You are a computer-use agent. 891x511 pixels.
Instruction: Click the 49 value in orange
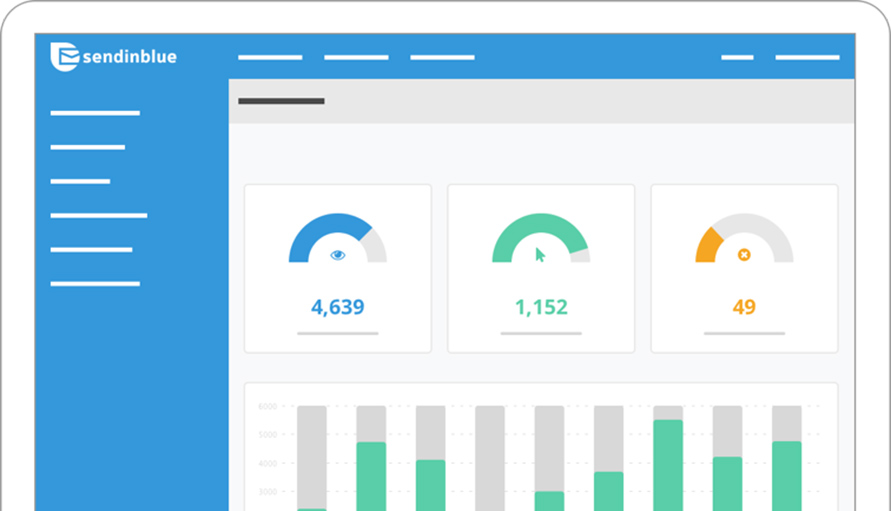coord(744,308)
